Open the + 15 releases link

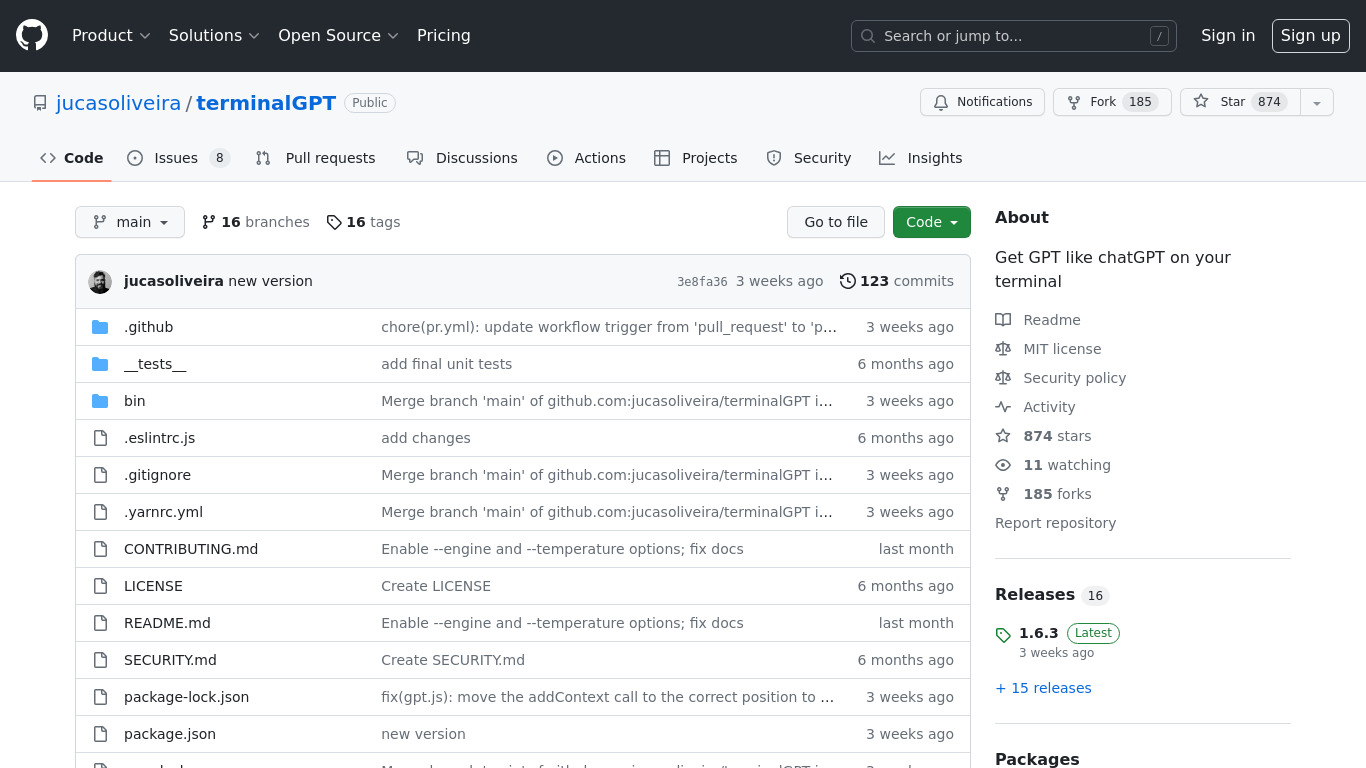(1043, 688)
